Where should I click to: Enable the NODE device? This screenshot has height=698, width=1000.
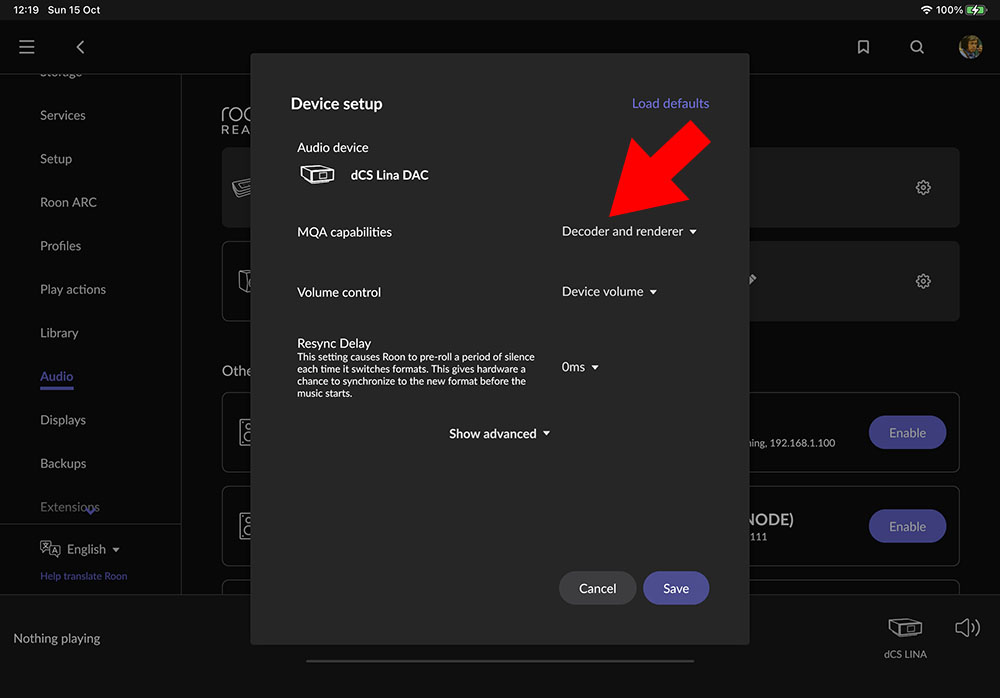point(908,526)
